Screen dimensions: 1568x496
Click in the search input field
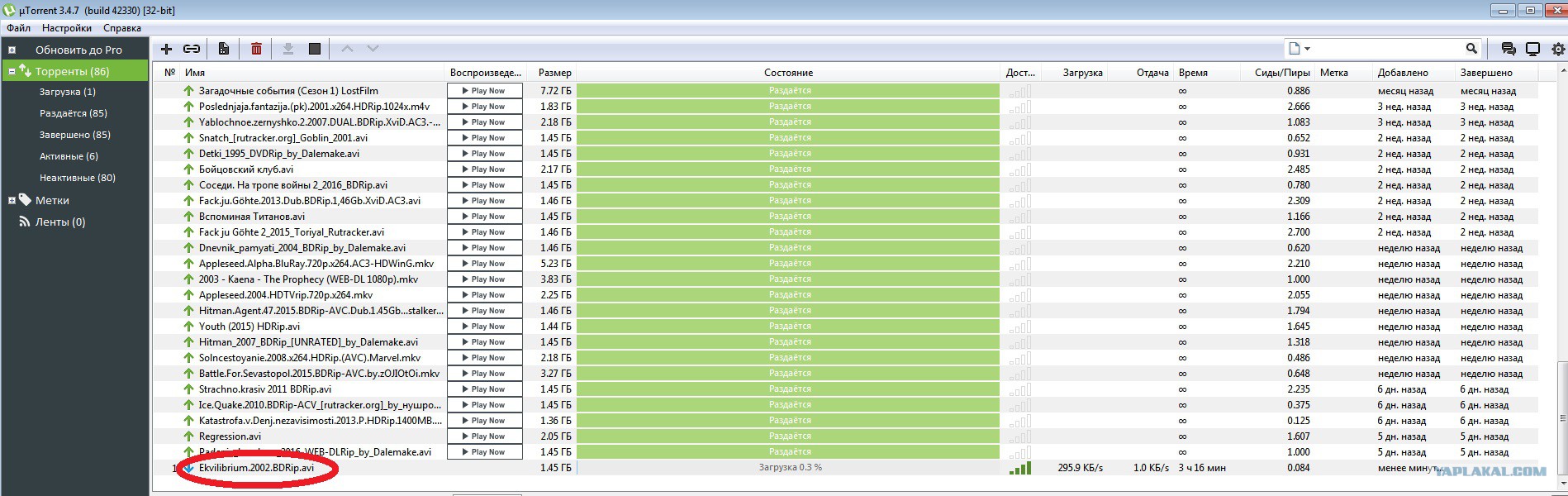click(x=1388, y=49)
